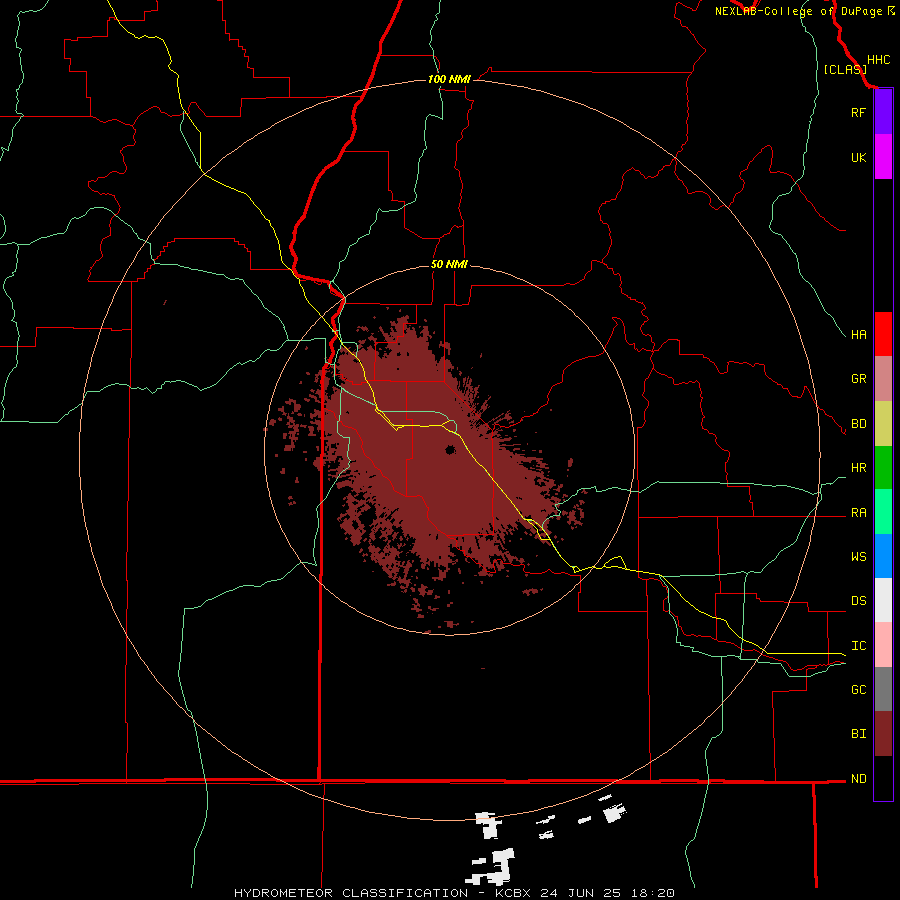Click the GC label text in legend
The width and height of the screenshot is (900, 900).
click(x=859, y=689)
